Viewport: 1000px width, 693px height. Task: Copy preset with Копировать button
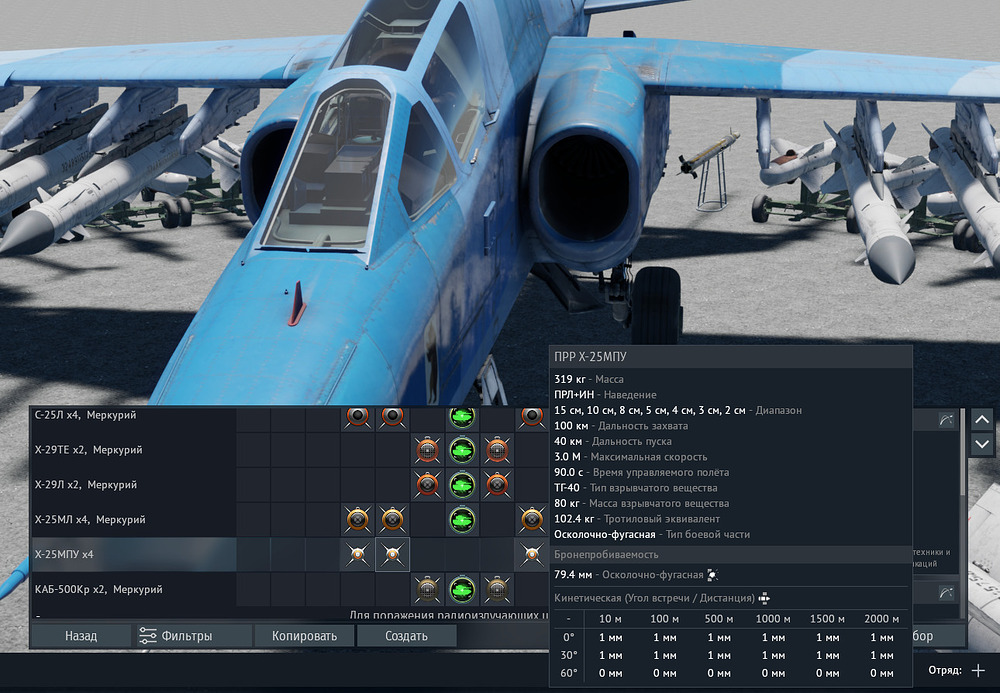coord(304,636)
